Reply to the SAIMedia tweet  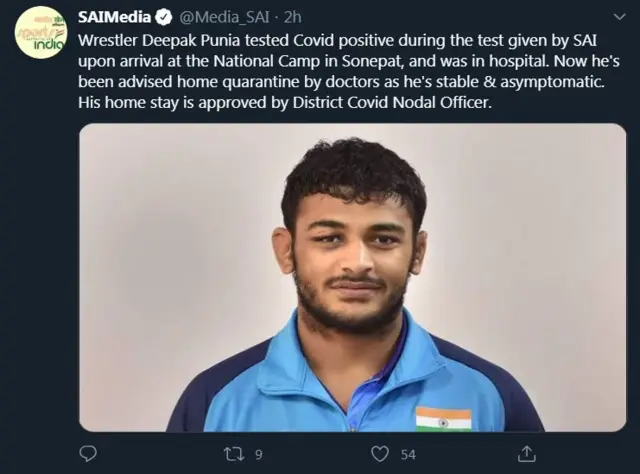[90, 454]
